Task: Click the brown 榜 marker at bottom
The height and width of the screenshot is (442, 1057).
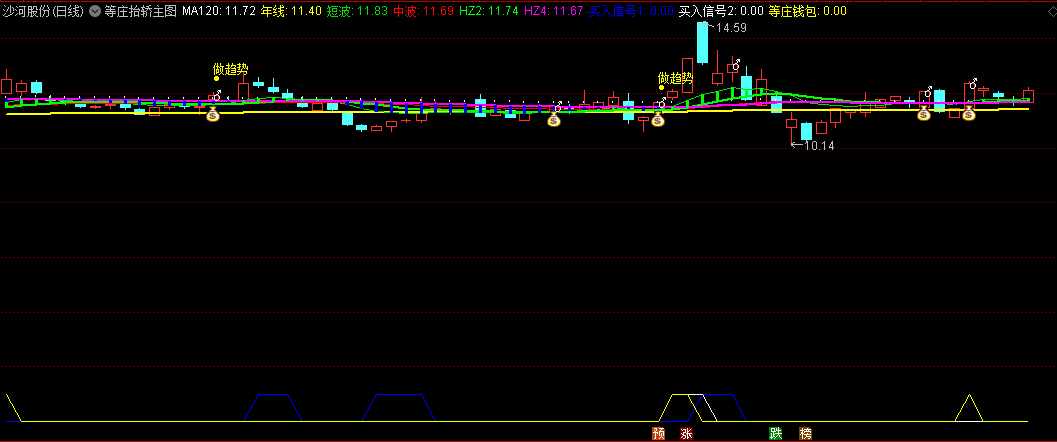Action: pos(805,434)
